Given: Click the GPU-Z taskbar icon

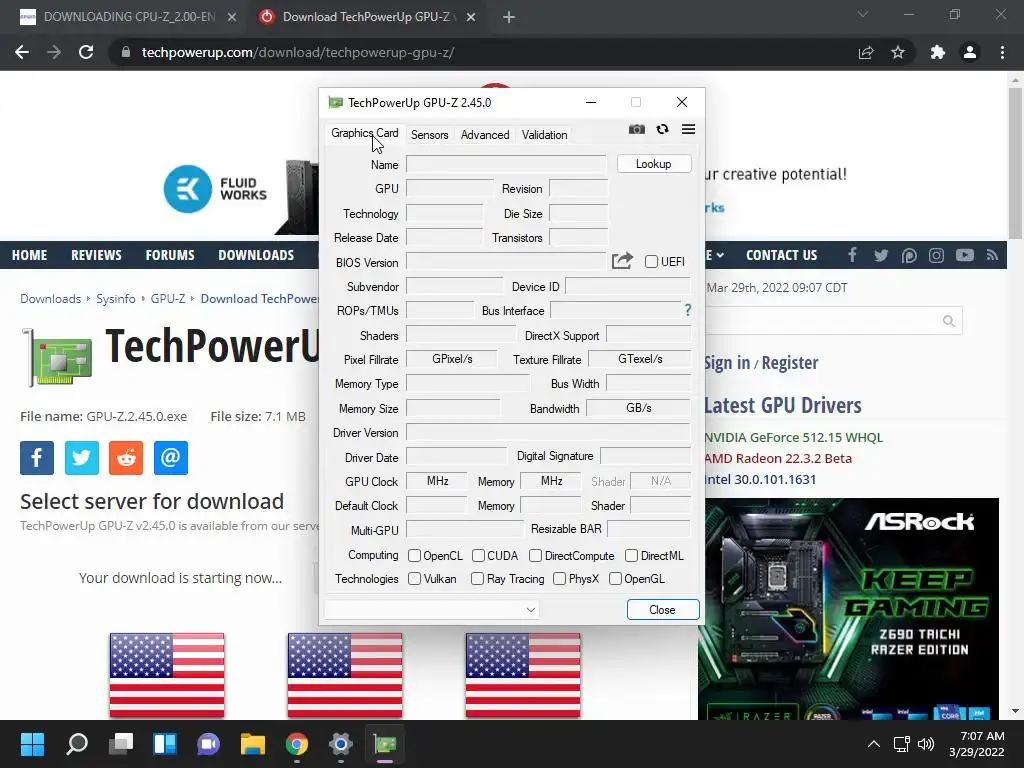Looking at the screenshot, I should [x=385, y=744].
